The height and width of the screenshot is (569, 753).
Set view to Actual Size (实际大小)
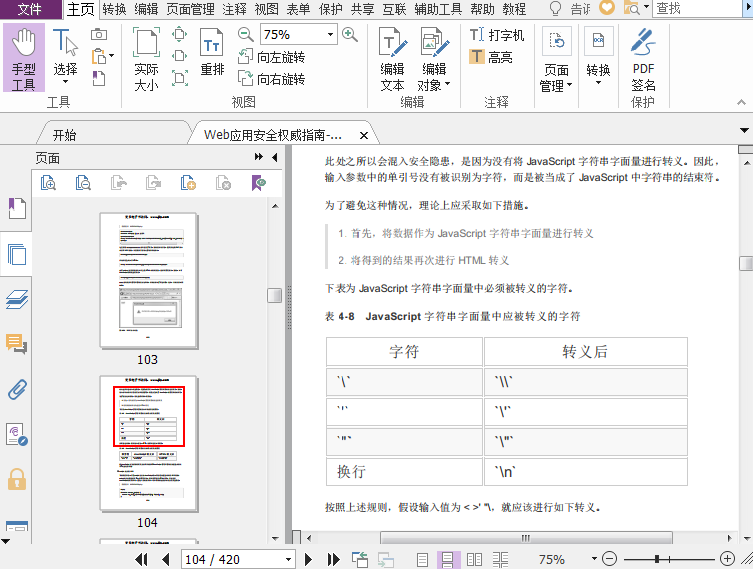point(146,59)
